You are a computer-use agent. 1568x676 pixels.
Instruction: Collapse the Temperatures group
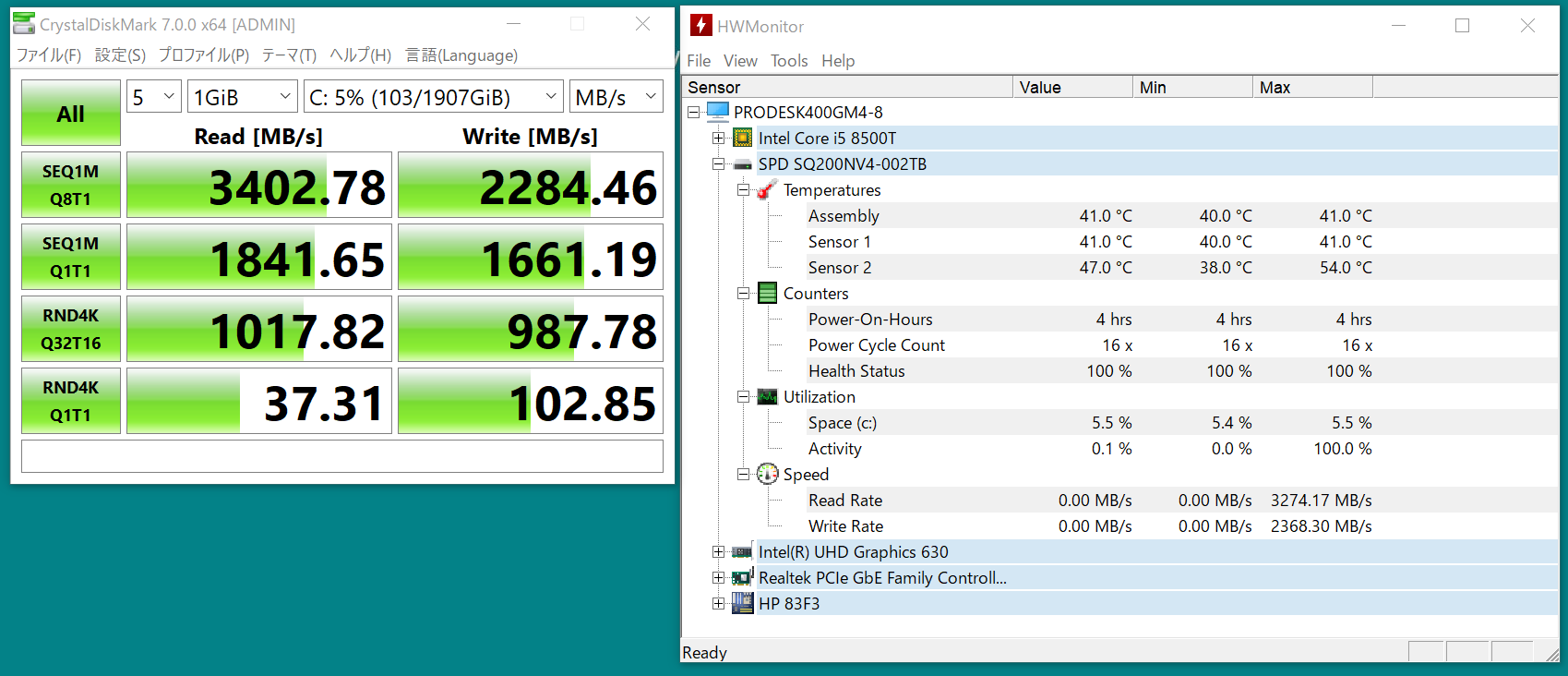coord(743,189)
